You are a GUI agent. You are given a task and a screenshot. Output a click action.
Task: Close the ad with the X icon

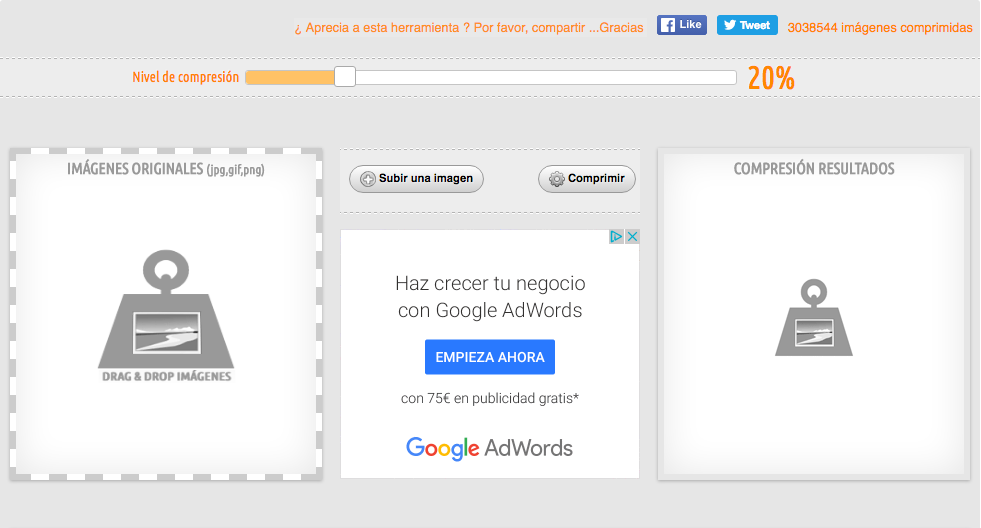[x=633, y=236]
